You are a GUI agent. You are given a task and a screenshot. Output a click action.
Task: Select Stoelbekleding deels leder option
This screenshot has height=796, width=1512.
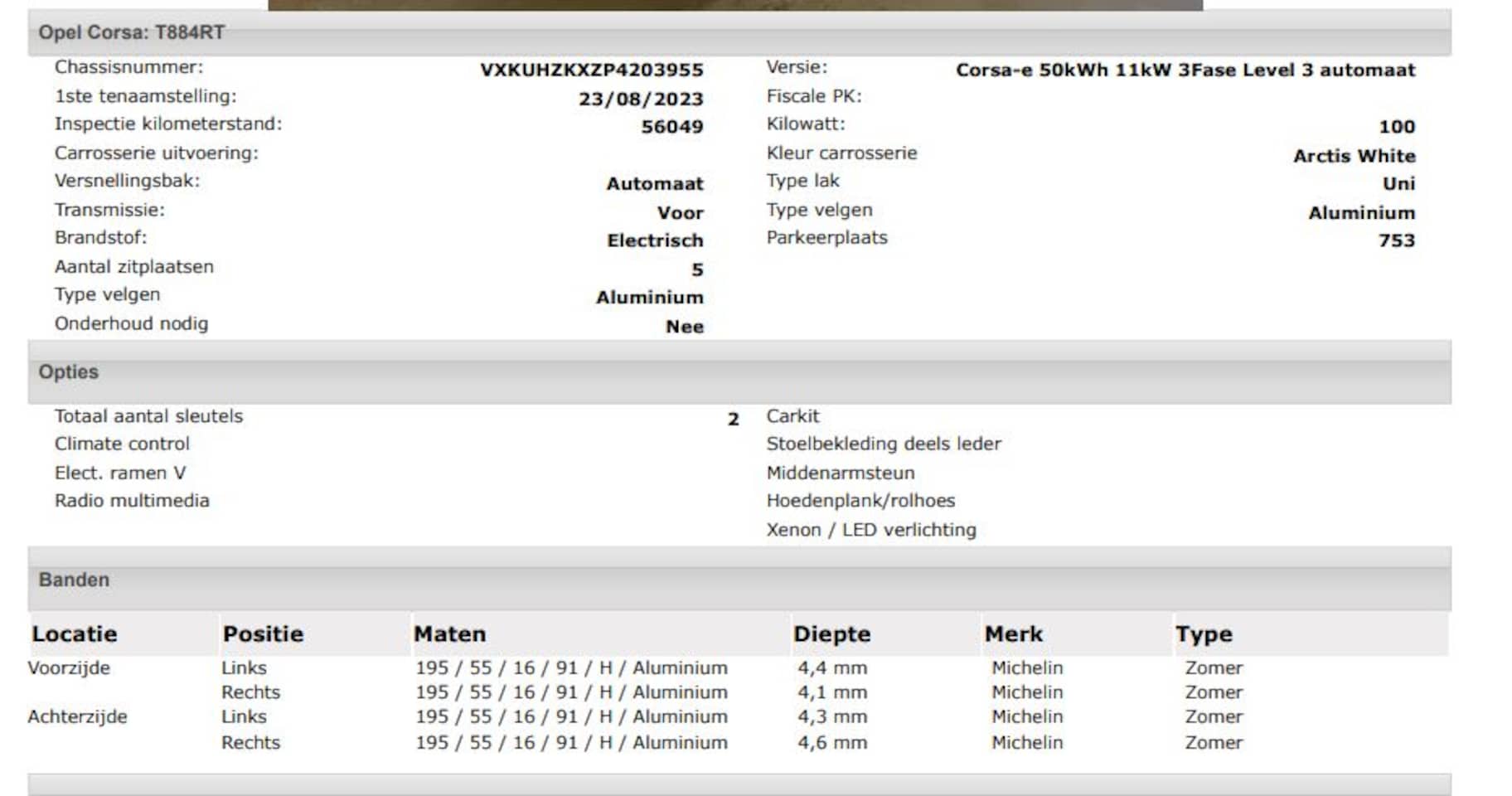point(884,444)
